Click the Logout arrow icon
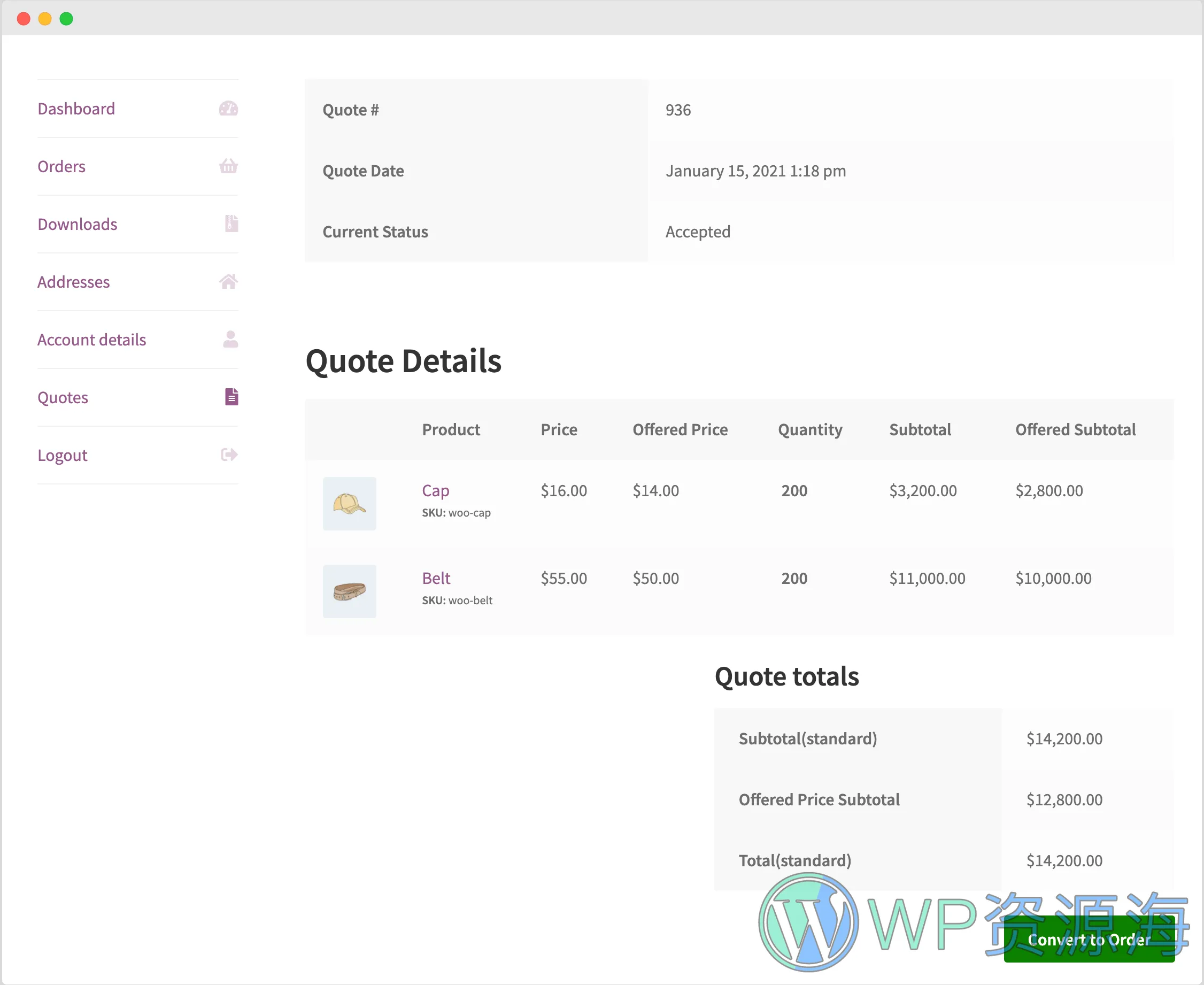The width and height of the screenshot is (1204, 985). [x=228, y=455]
